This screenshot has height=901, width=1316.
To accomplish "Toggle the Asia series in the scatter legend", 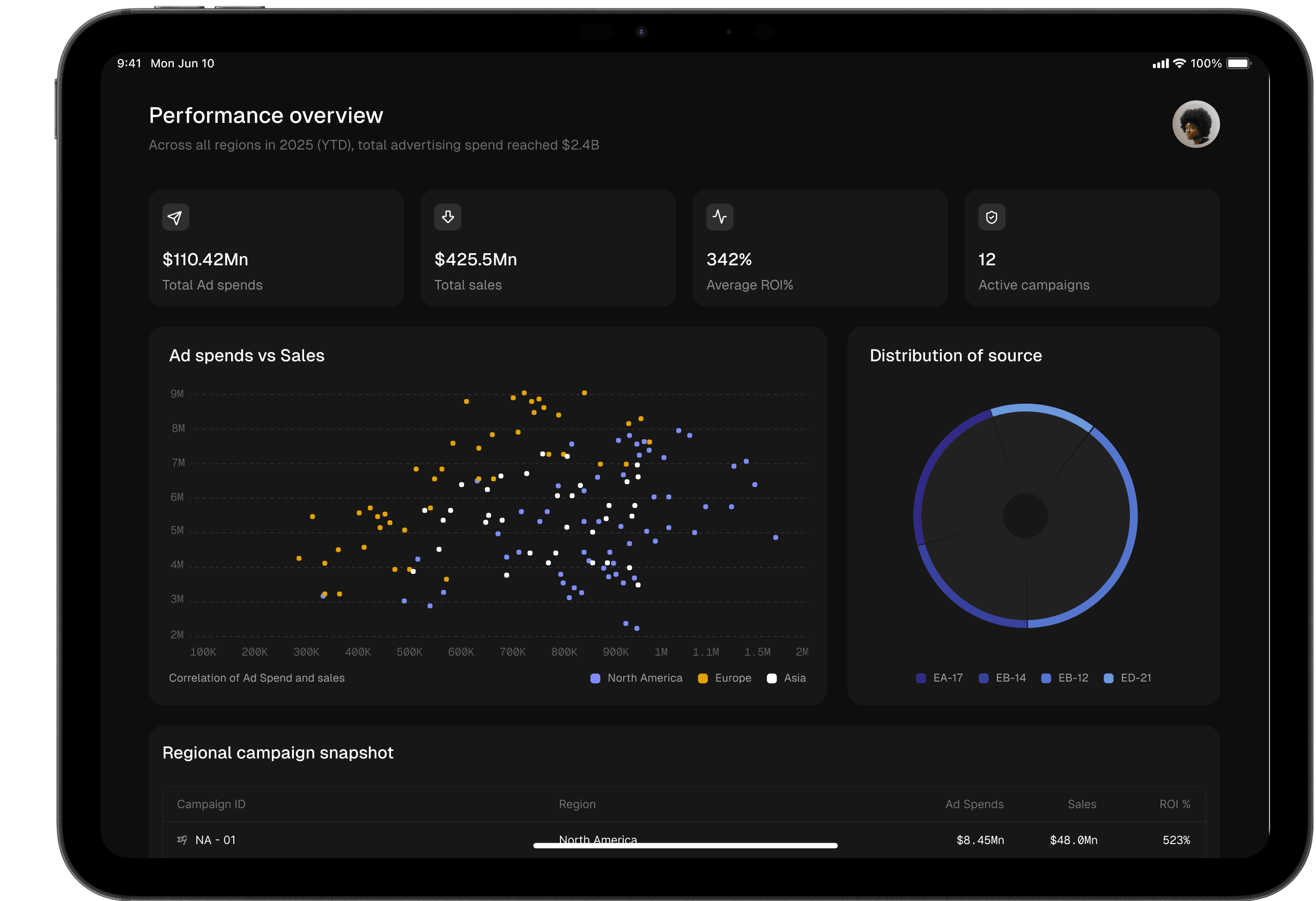I will (787, 678).
